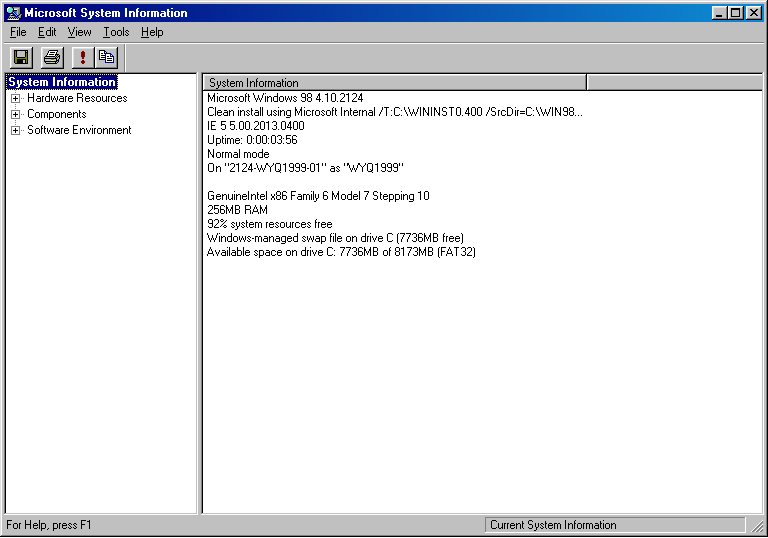This screenshot has width=768, height=538.
Task: Click the Uptime: 0:00:03:56 line
Action: tap(252, 140)
